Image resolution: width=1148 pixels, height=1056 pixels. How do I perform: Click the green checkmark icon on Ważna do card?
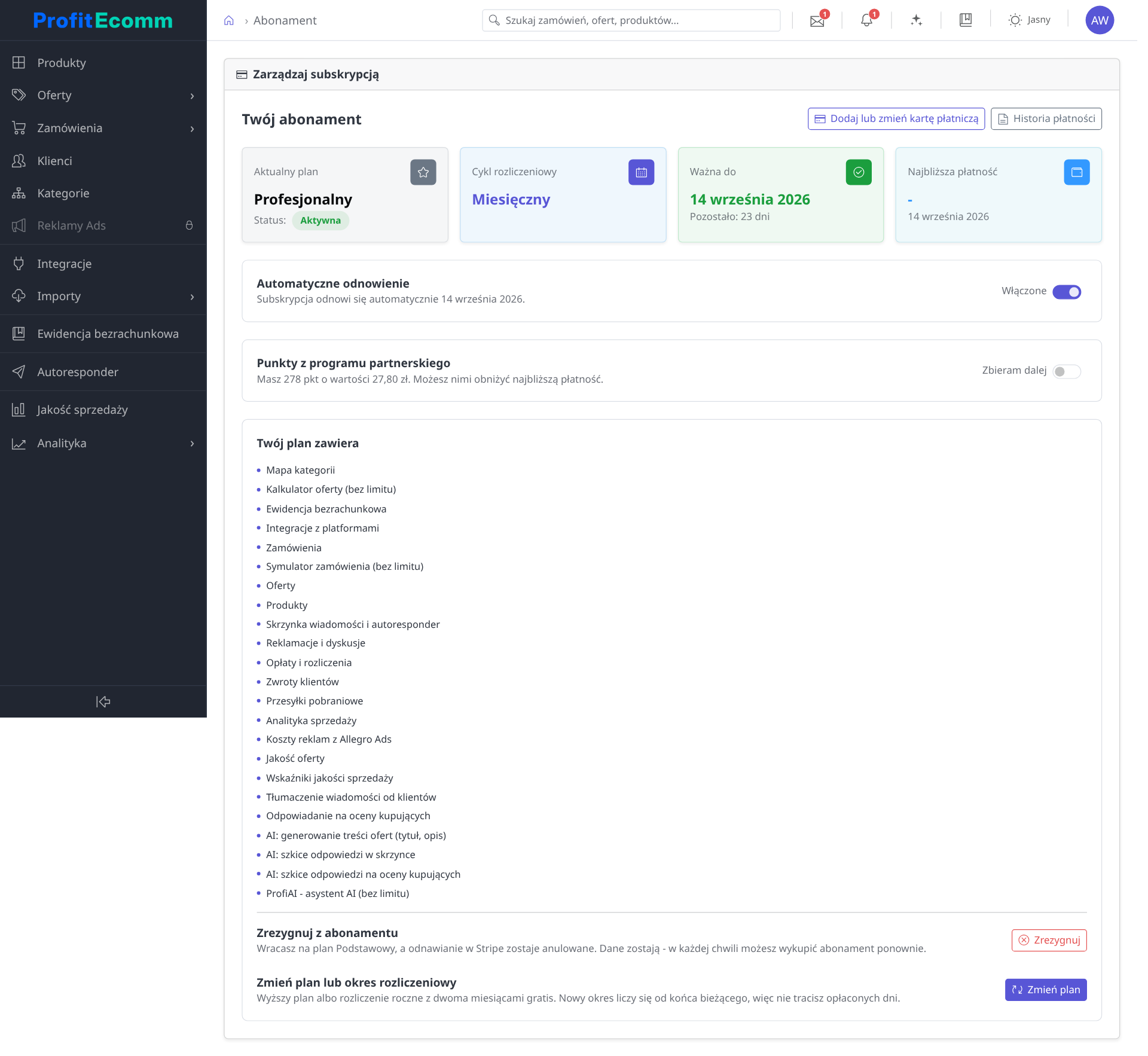[x=859, y=172]
